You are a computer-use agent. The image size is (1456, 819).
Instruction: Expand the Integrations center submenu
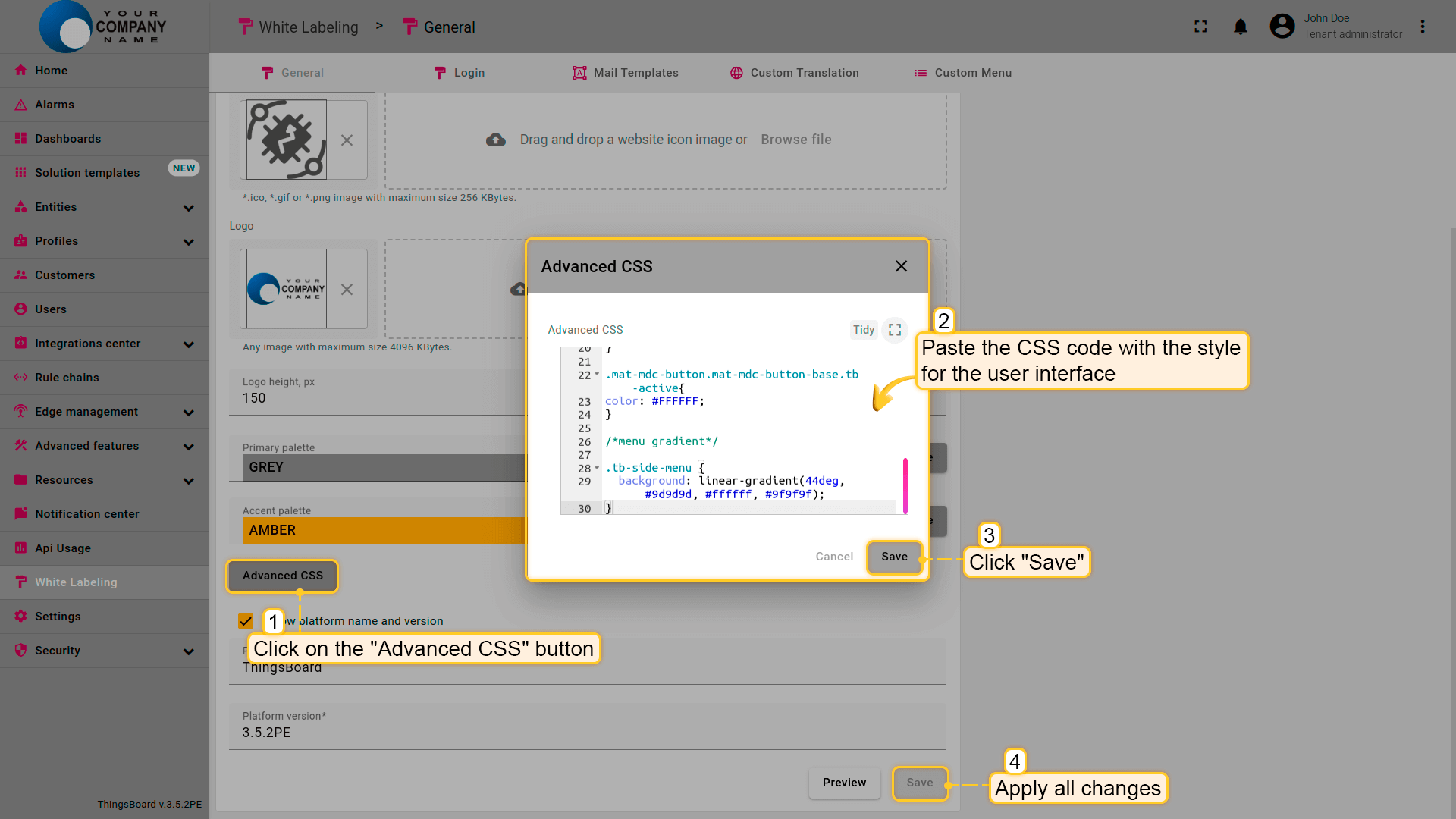point(189,344)
